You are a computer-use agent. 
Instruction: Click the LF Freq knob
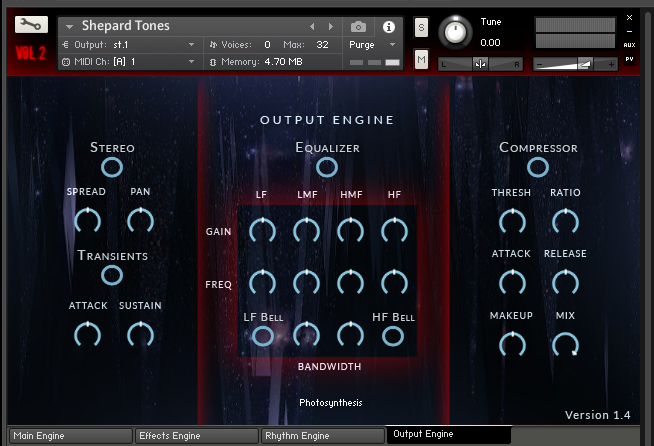[x=262, y=282]
